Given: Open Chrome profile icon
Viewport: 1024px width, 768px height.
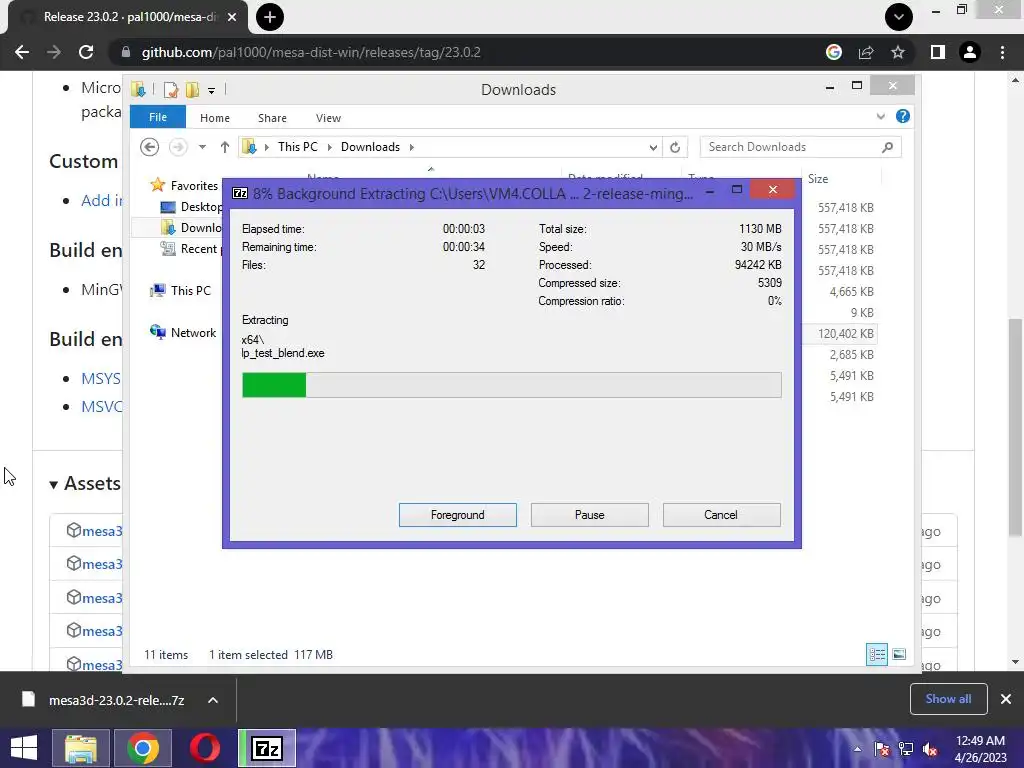Looking at the screenshot, I should coord(970,52).
